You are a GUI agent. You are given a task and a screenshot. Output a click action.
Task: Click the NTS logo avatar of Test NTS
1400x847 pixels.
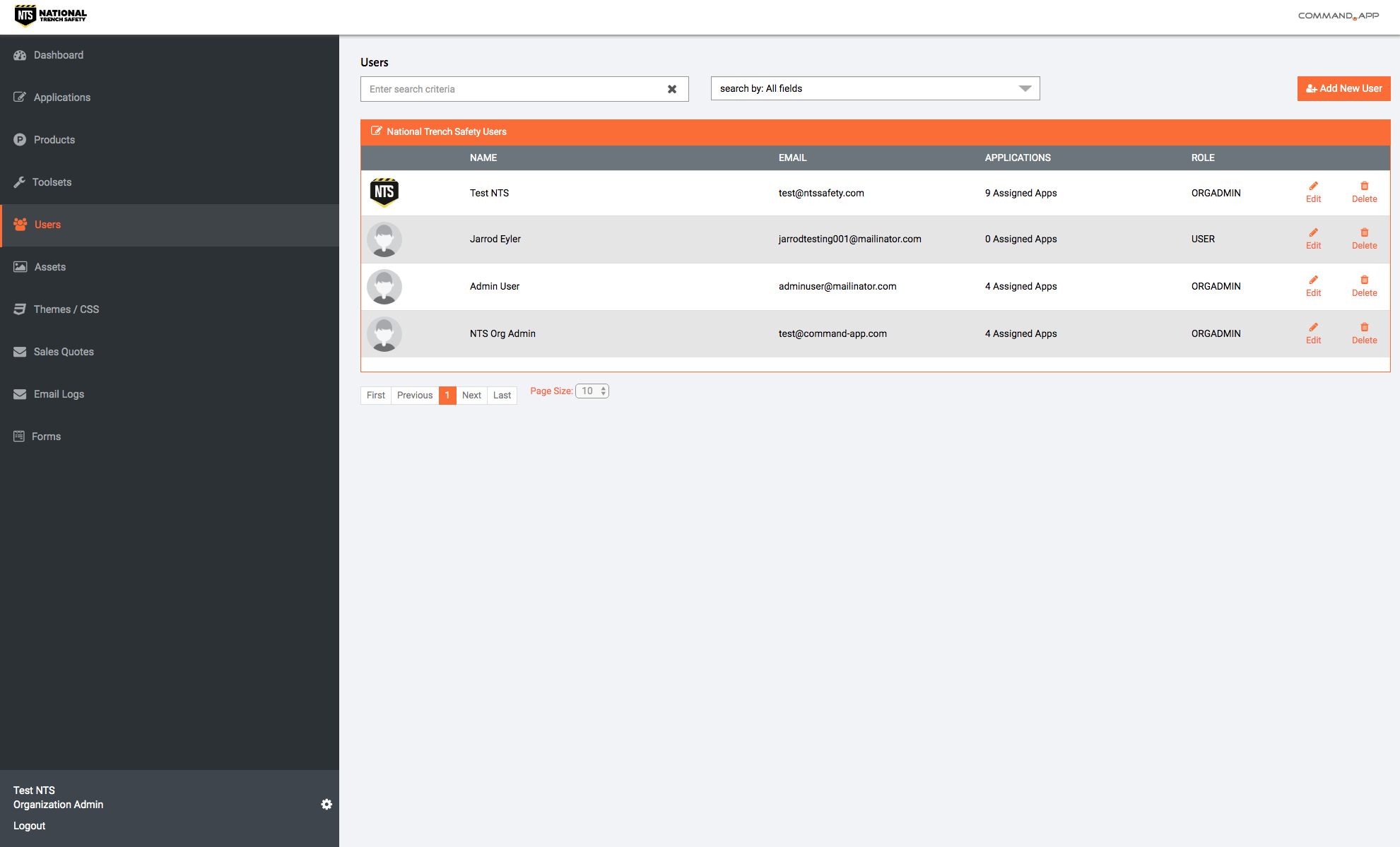tap(384, 192)
